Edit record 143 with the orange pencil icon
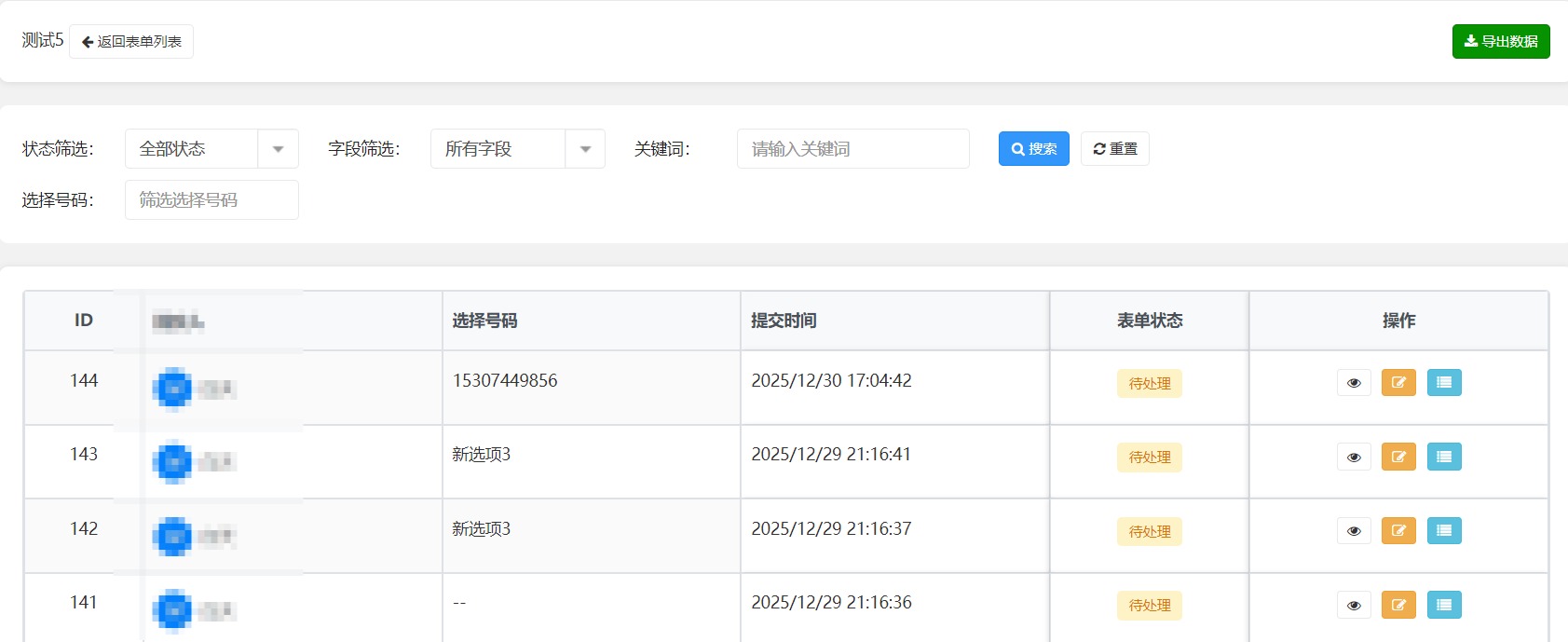The image size is (1568, 642). (x=1398, y=457)
